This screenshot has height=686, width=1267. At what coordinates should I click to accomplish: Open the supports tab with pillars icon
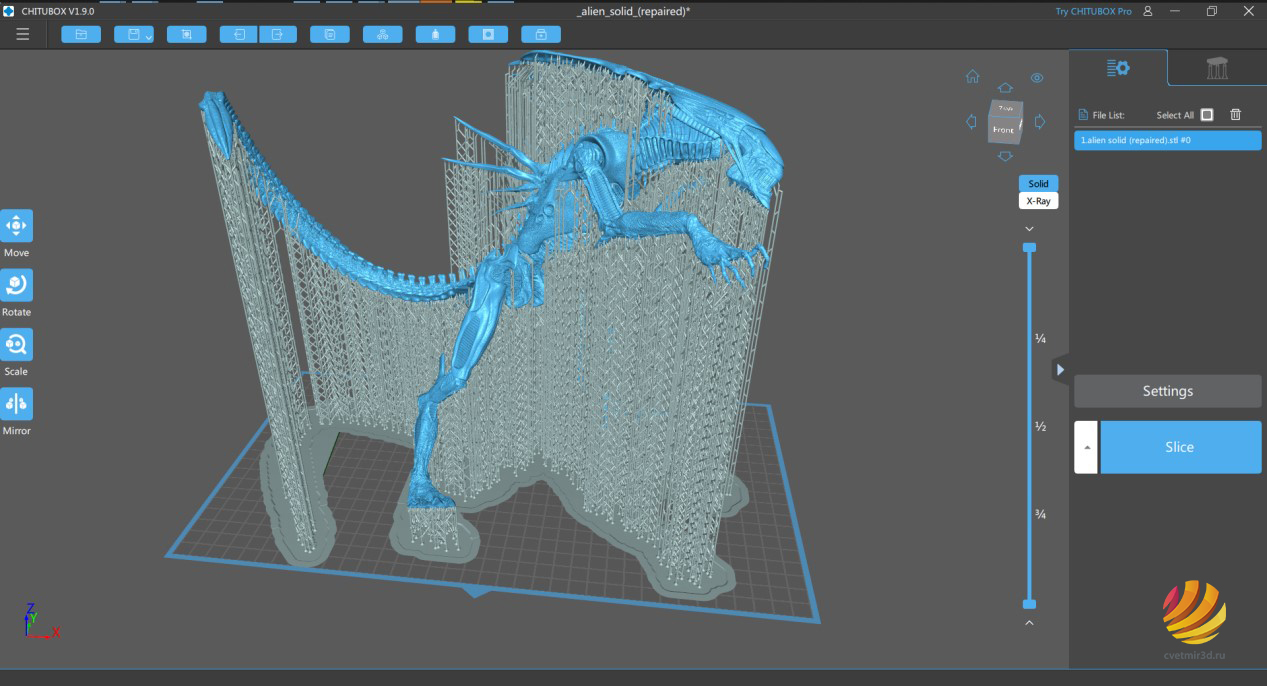1217,68
